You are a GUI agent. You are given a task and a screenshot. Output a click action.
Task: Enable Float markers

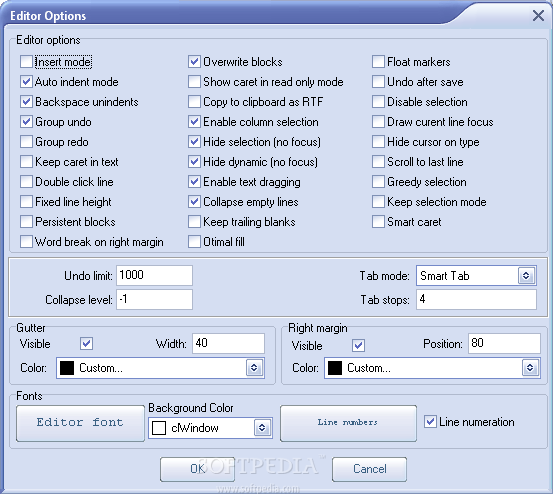[378, 62]
